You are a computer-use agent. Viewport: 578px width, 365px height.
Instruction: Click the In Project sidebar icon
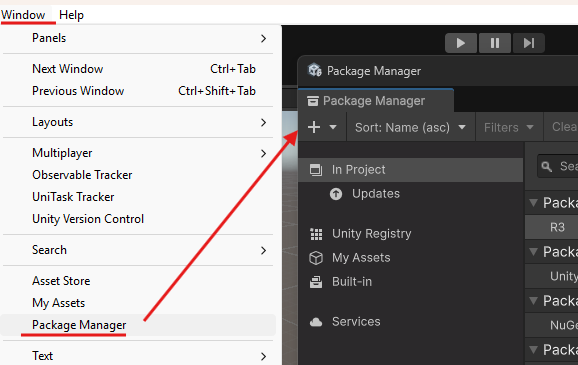(316, 170)
